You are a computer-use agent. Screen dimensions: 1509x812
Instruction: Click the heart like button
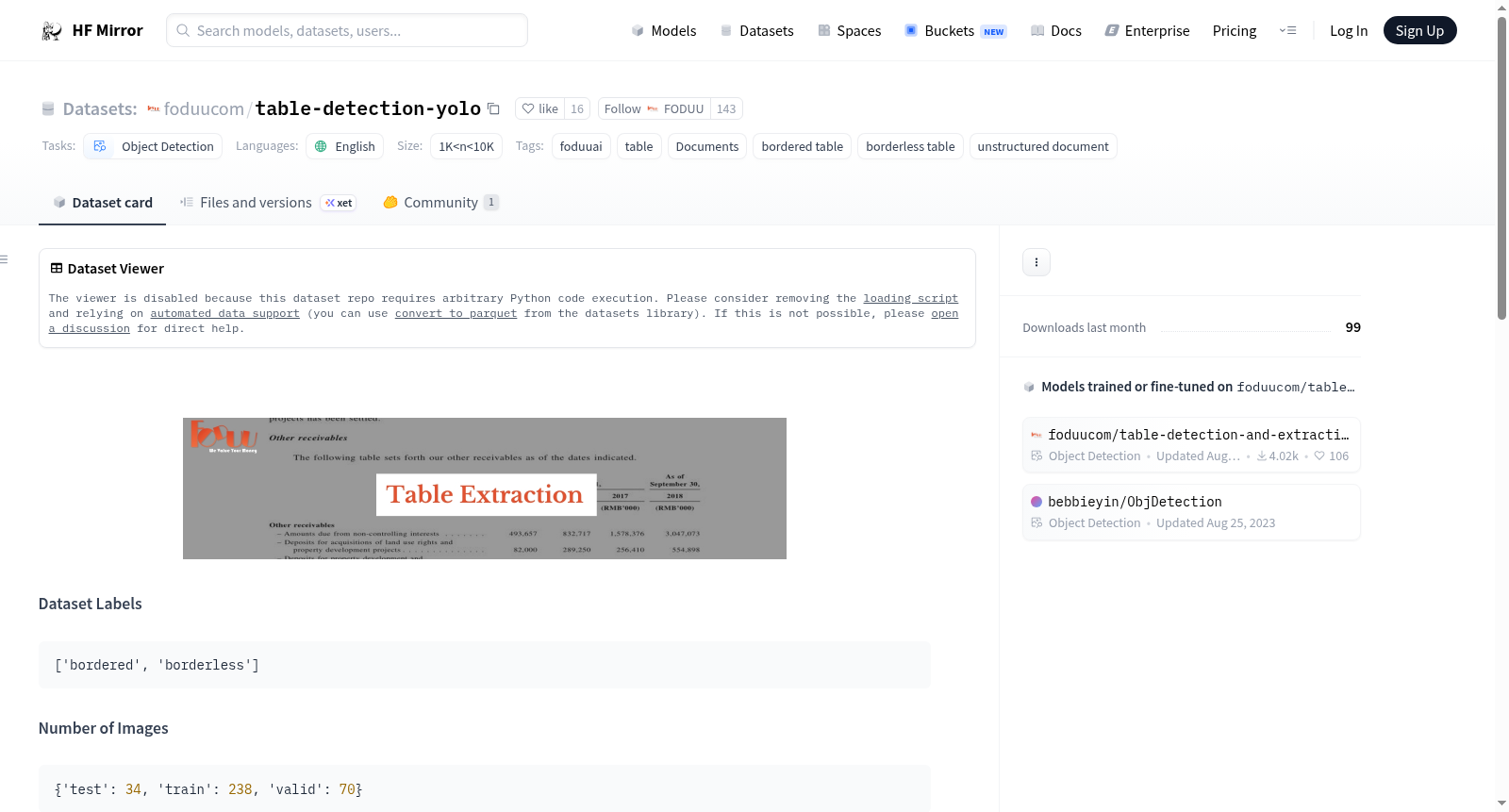click(540, 109)
